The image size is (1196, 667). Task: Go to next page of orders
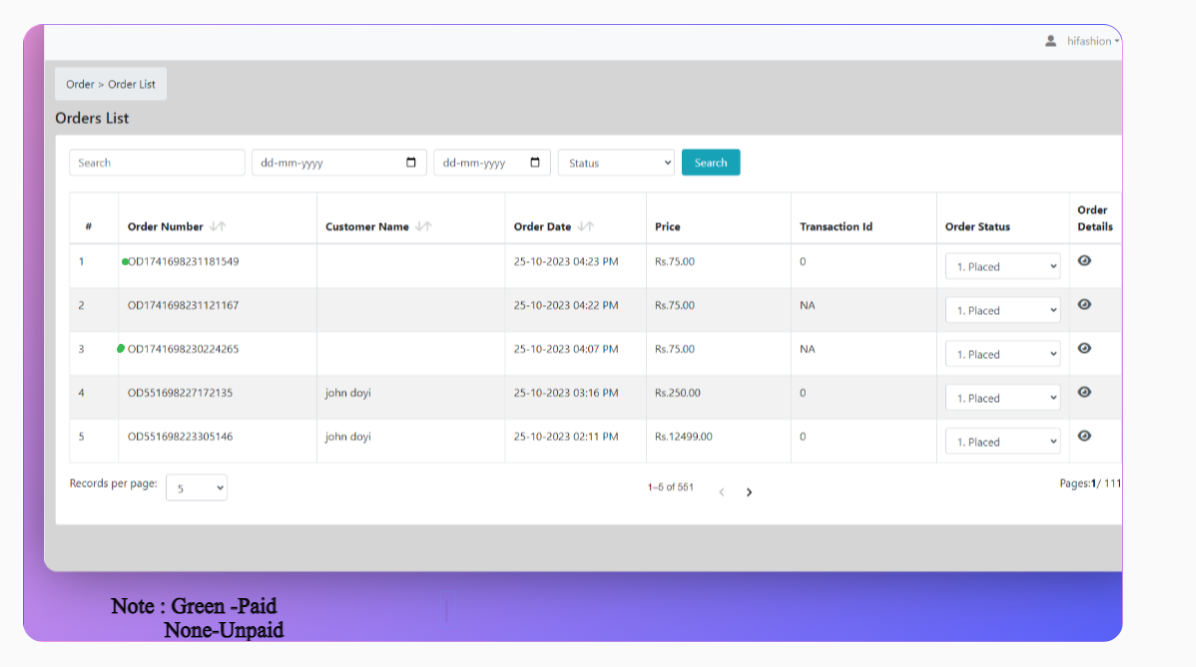pos(749,492)
